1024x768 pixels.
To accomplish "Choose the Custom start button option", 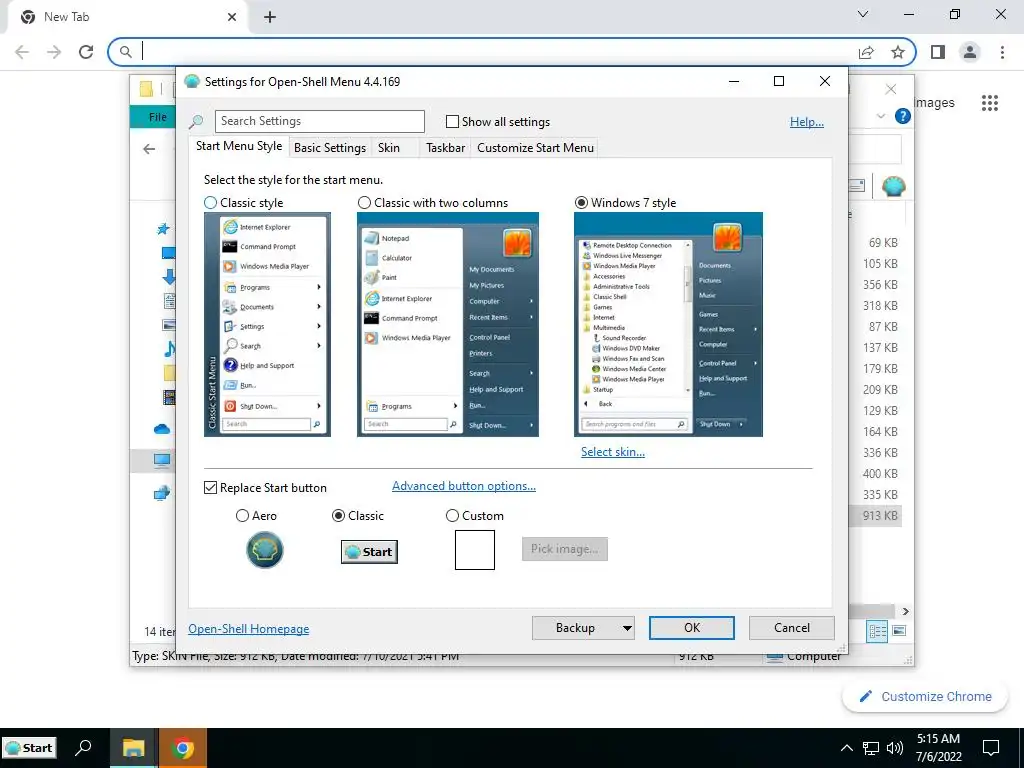I will click(452, 515).
